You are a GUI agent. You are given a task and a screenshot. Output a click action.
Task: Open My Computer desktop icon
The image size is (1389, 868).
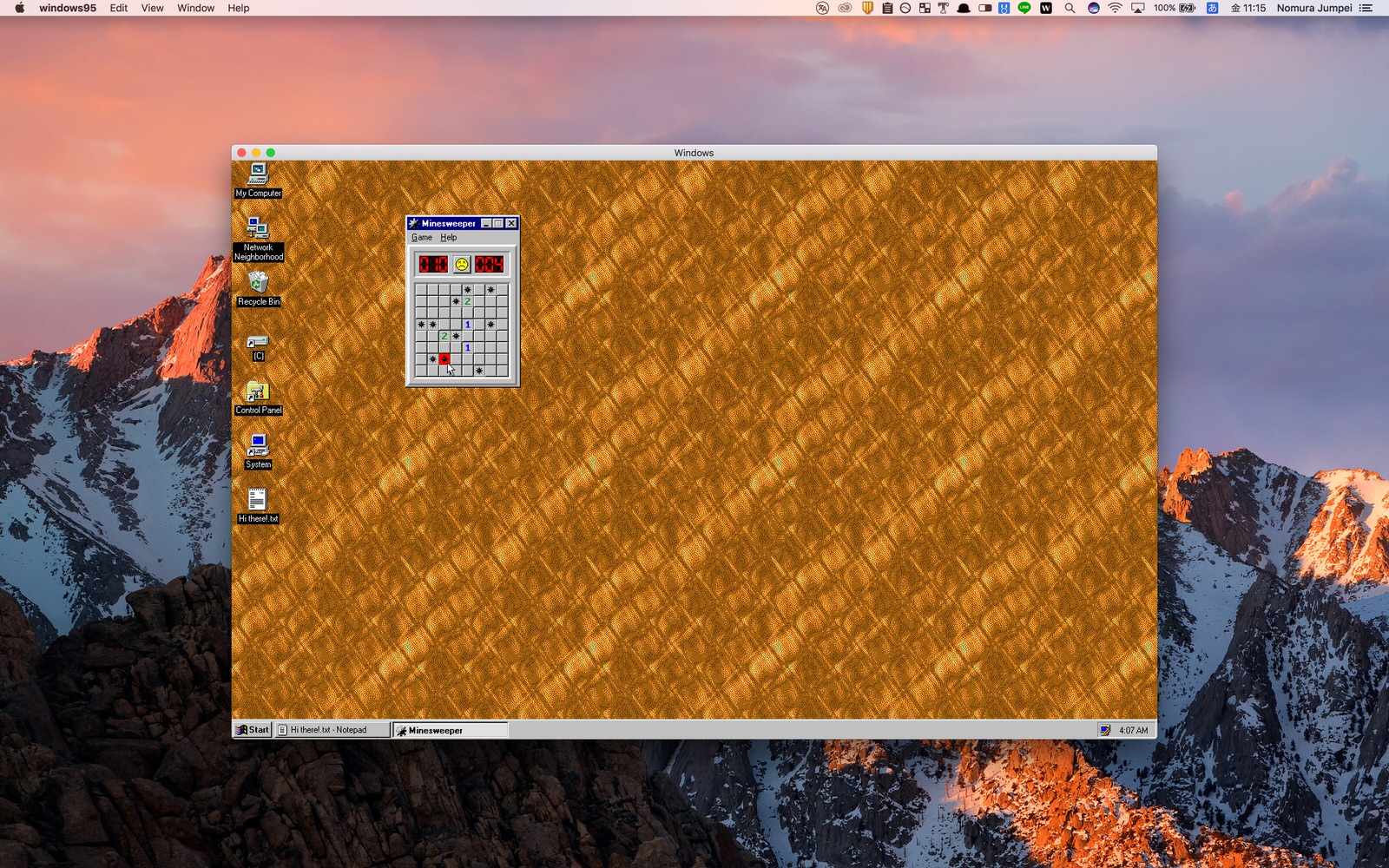click(258, 180)
